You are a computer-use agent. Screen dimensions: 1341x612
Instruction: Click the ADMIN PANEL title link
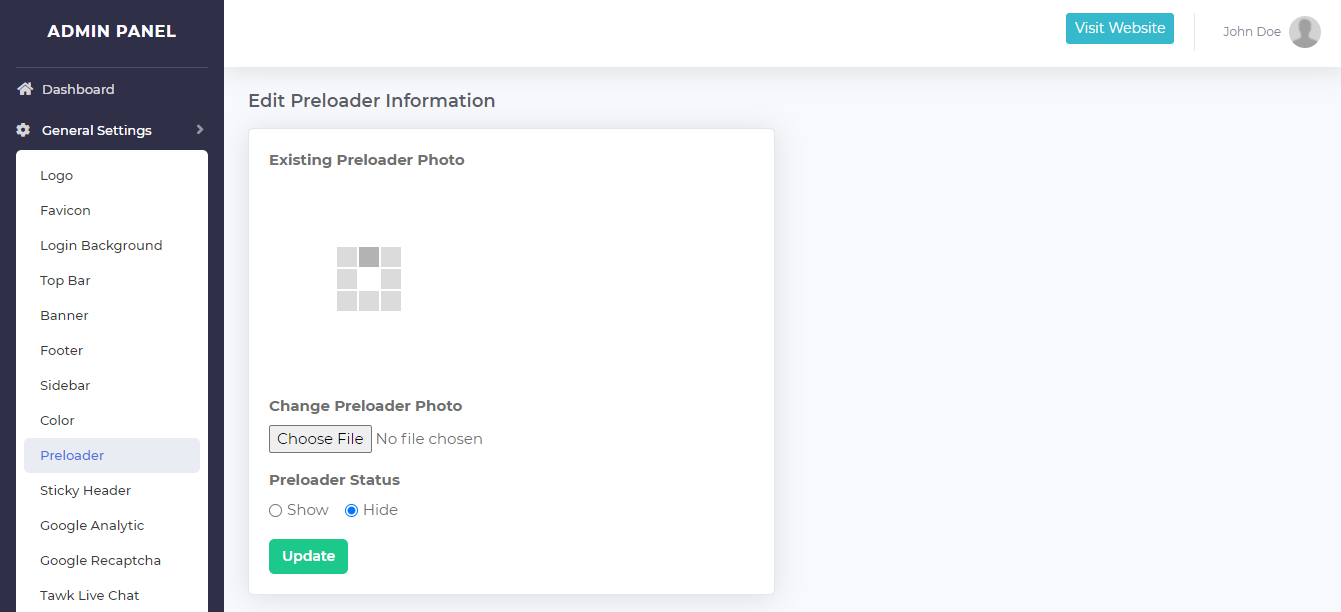pos(111,32)
